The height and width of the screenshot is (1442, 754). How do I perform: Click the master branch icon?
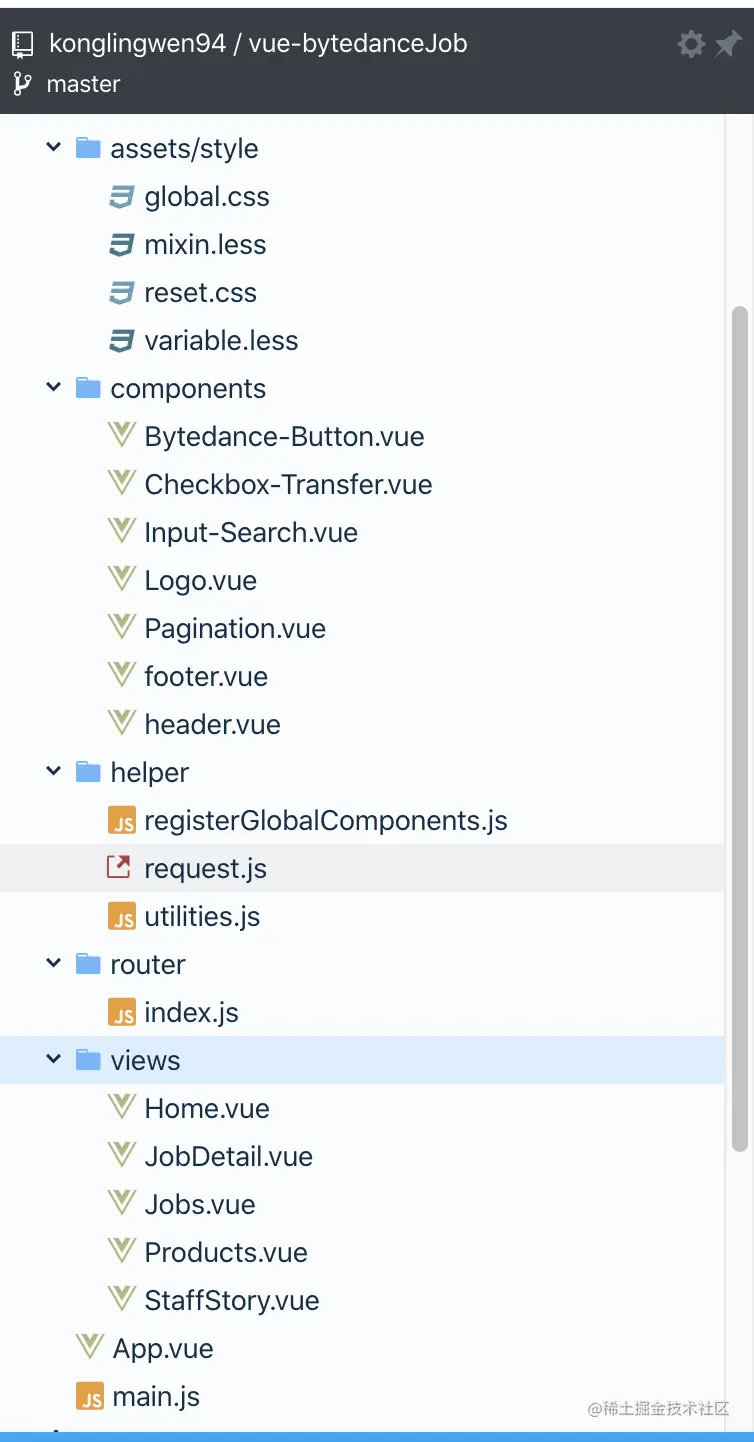pyautogui.click(x=23, y=84)
